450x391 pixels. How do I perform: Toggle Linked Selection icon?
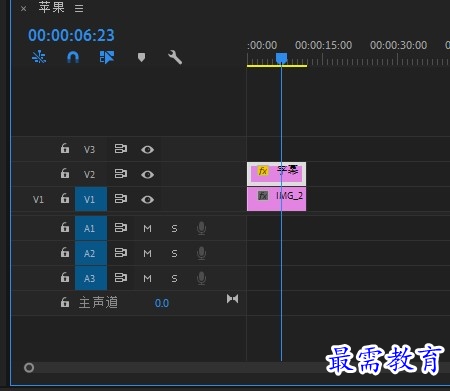click(x=107, y=57)
